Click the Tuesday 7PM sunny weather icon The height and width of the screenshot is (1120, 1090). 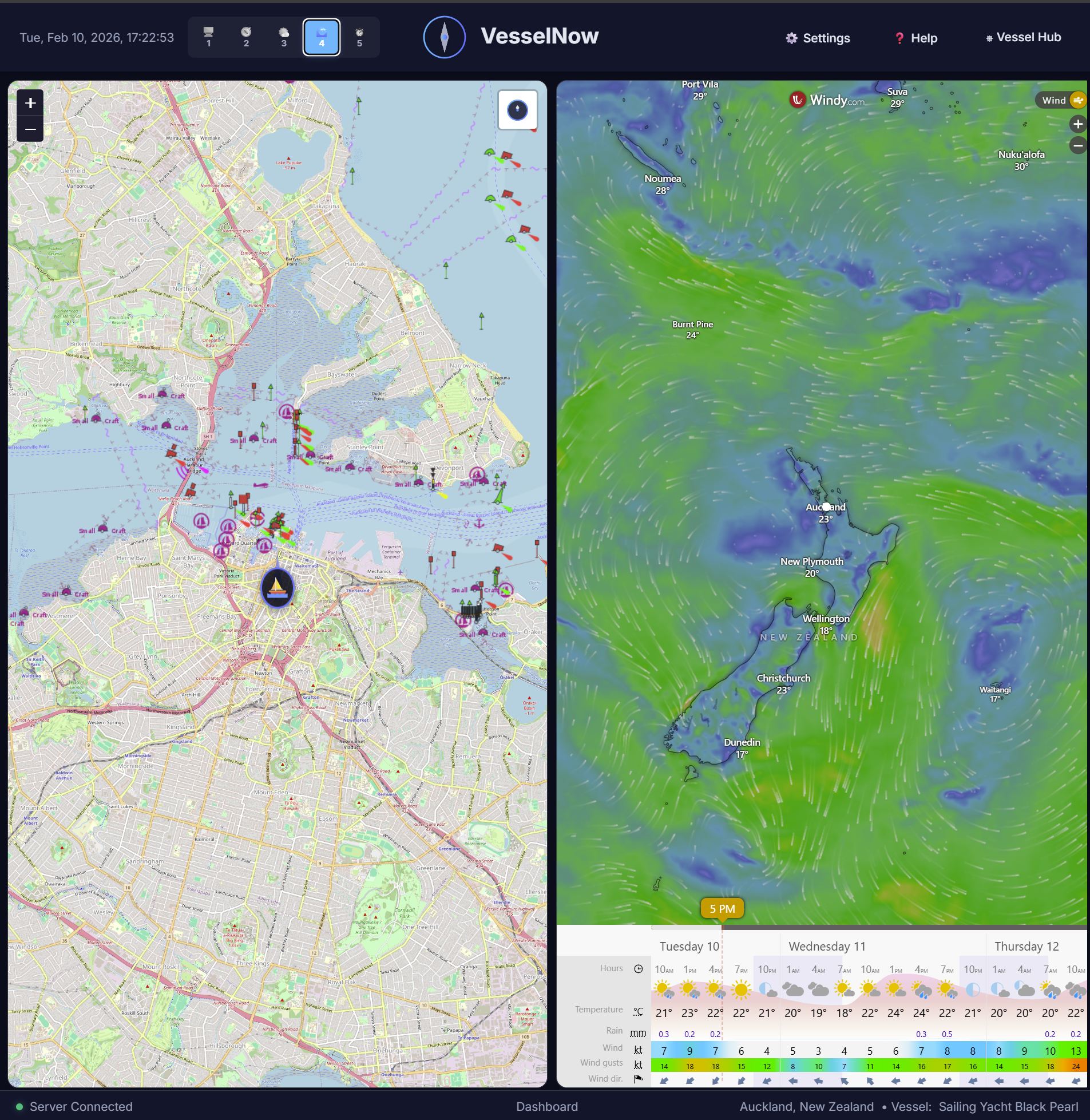click(741, 989)
